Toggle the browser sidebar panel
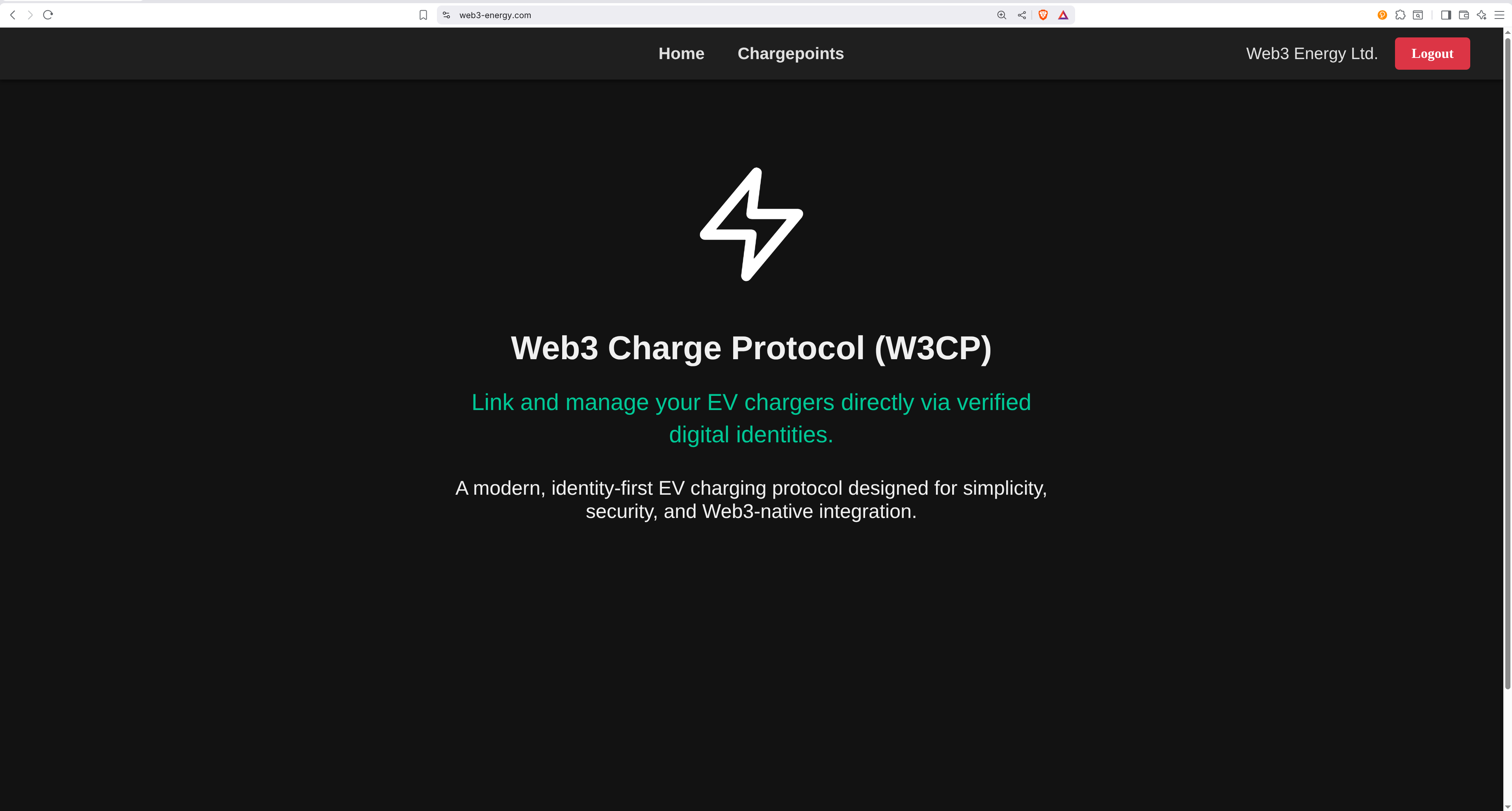Image resolution: width=1512 pixels, height=811 pixels. [1446, 15]
